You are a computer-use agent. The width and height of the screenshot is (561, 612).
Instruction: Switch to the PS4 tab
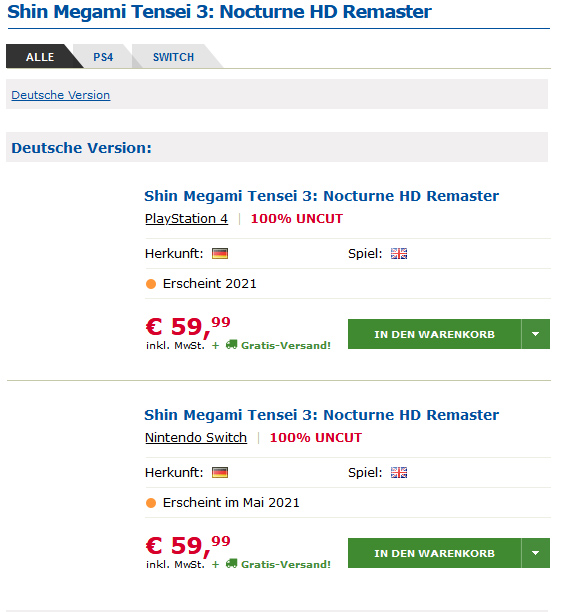click(103, 57)
